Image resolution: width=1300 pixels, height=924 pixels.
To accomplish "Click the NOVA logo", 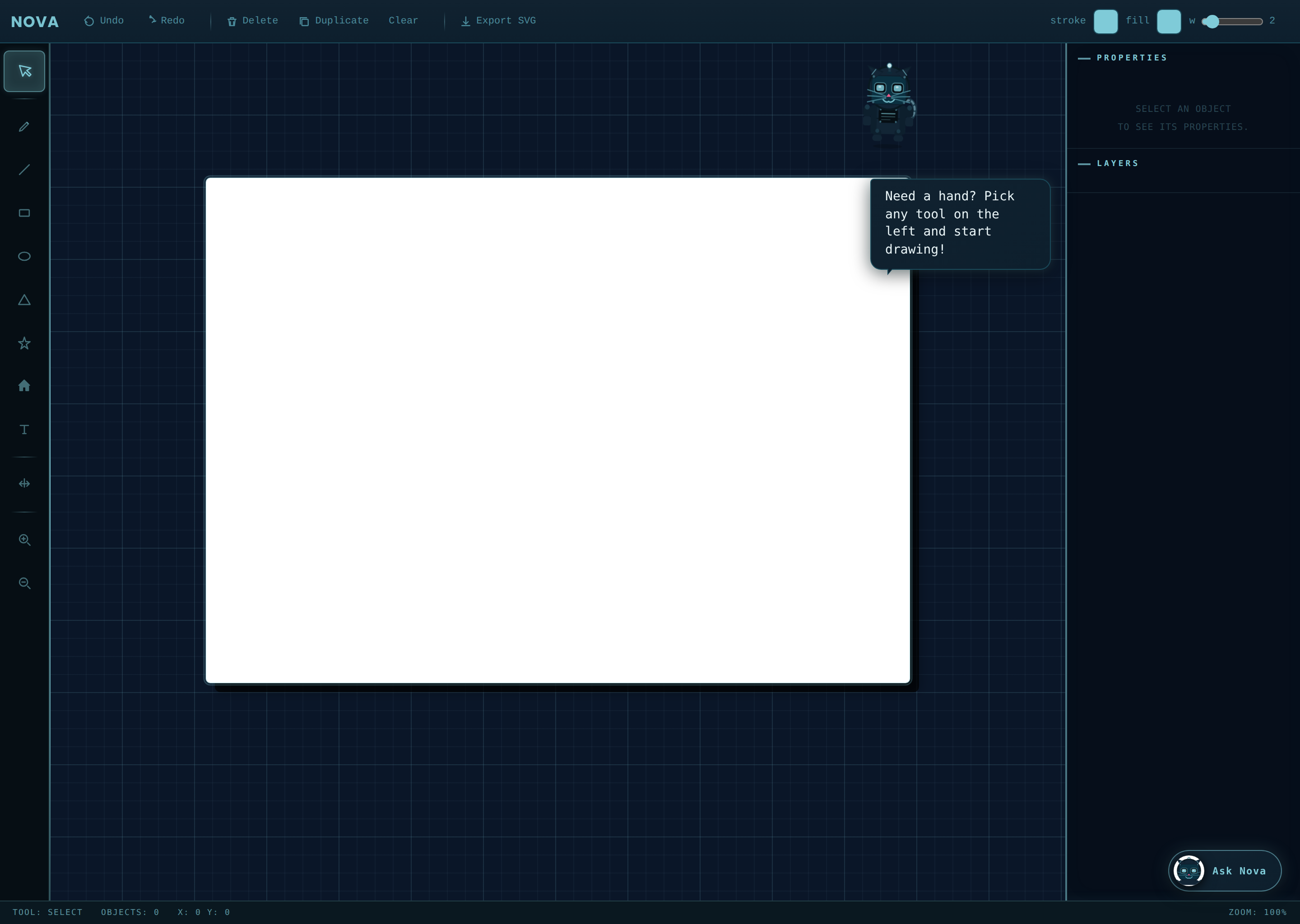I will click(35, 22).
